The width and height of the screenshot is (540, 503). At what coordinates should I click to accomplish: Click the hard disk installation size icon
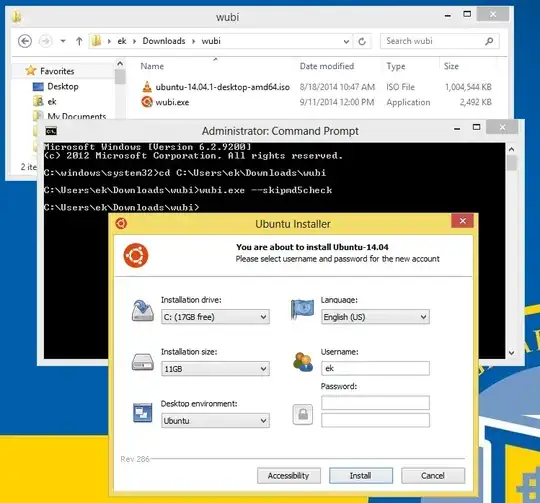[x=143, y=363]
